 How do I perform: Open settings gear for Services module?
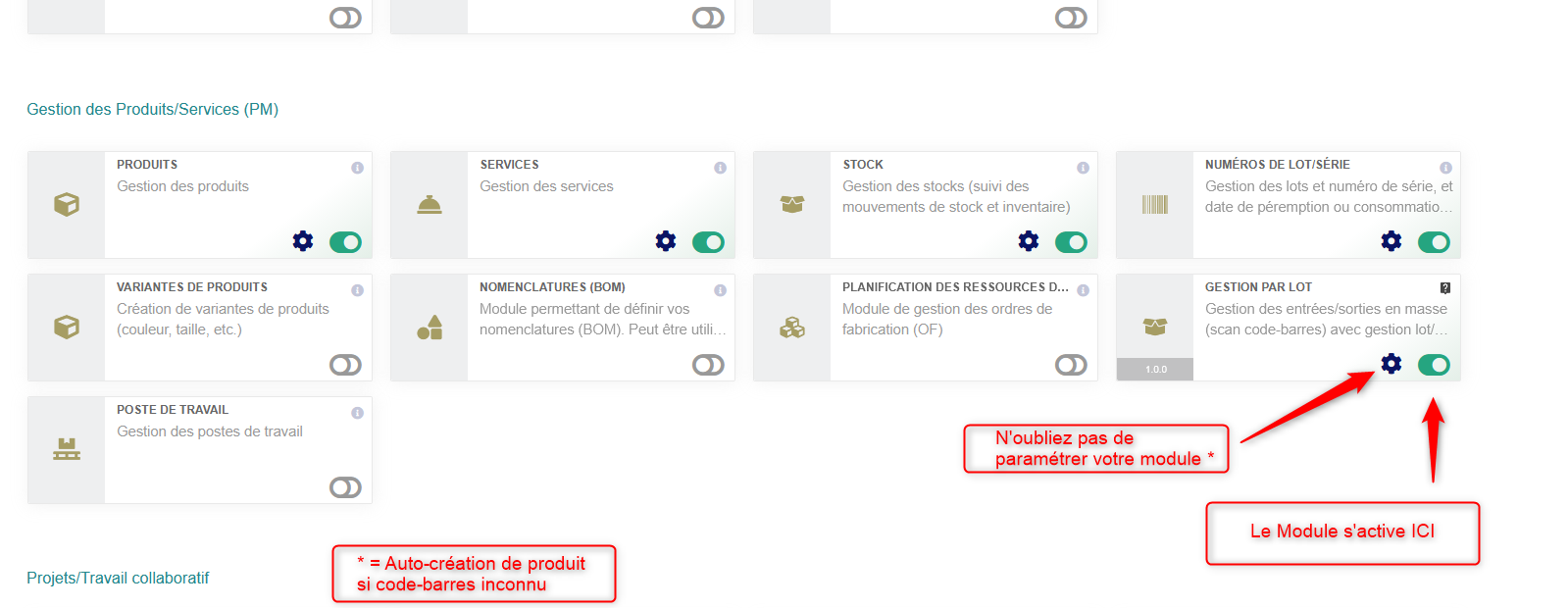(x=666, y=241)
